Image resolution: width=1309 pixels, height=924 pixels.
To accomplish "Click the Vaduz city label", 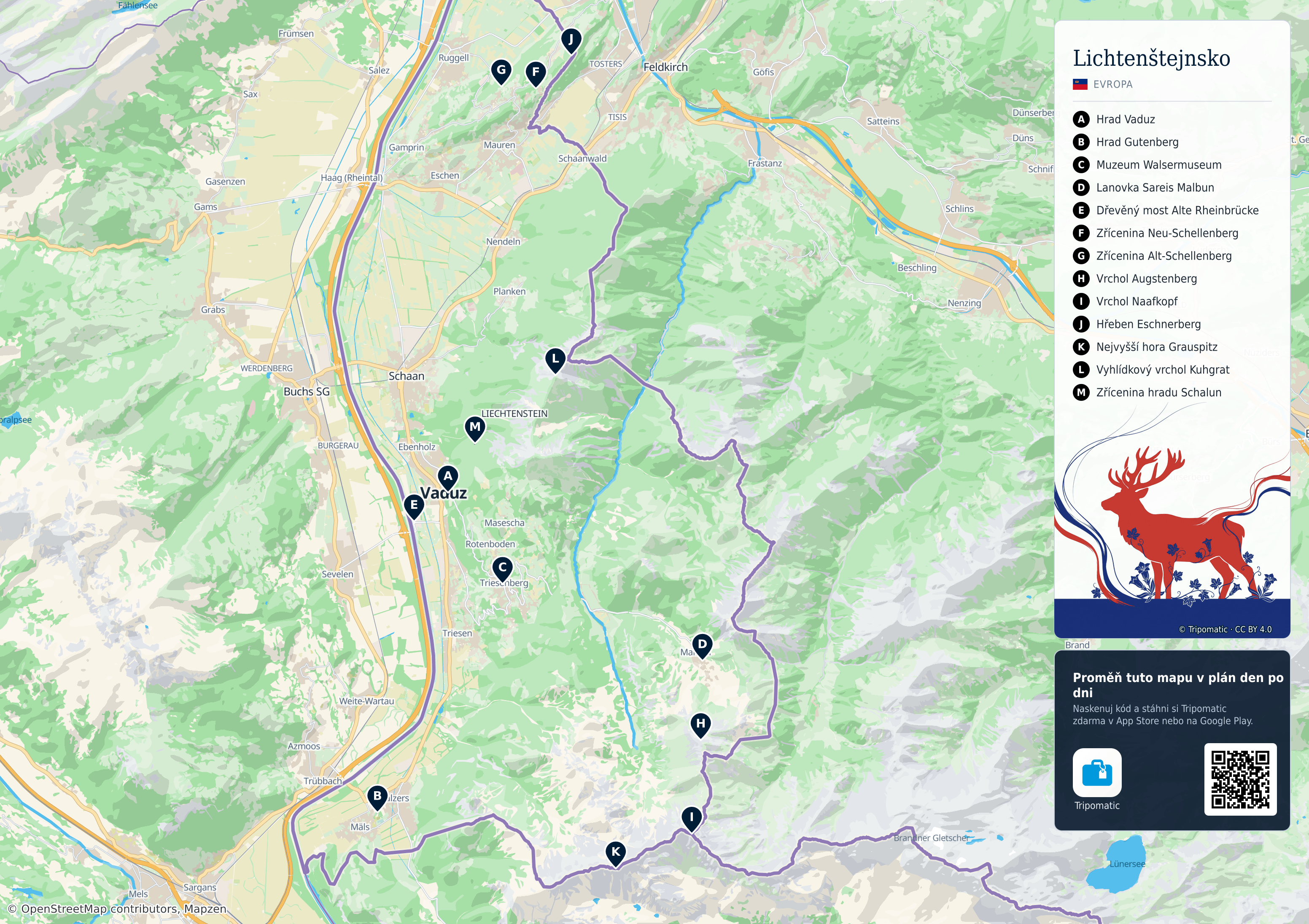I will (x=444, y=493).
